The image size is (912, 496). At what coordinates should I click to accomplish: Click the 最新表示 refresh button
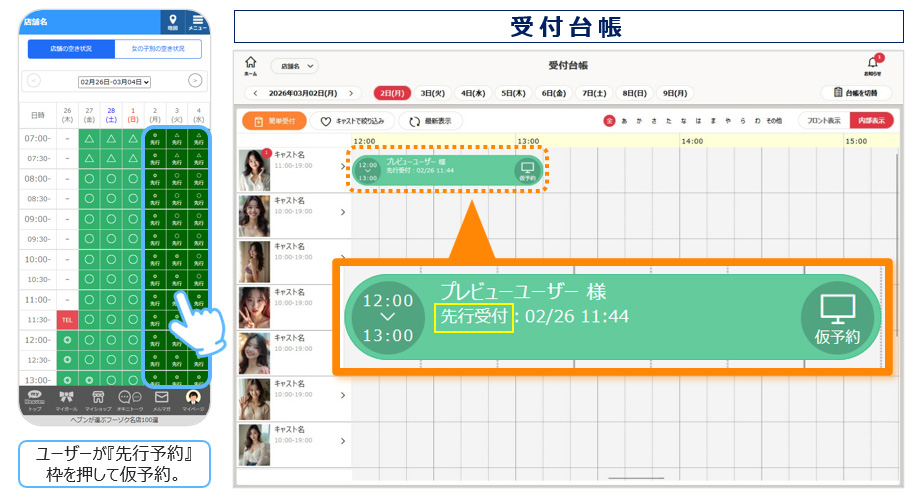pos(430,121)
